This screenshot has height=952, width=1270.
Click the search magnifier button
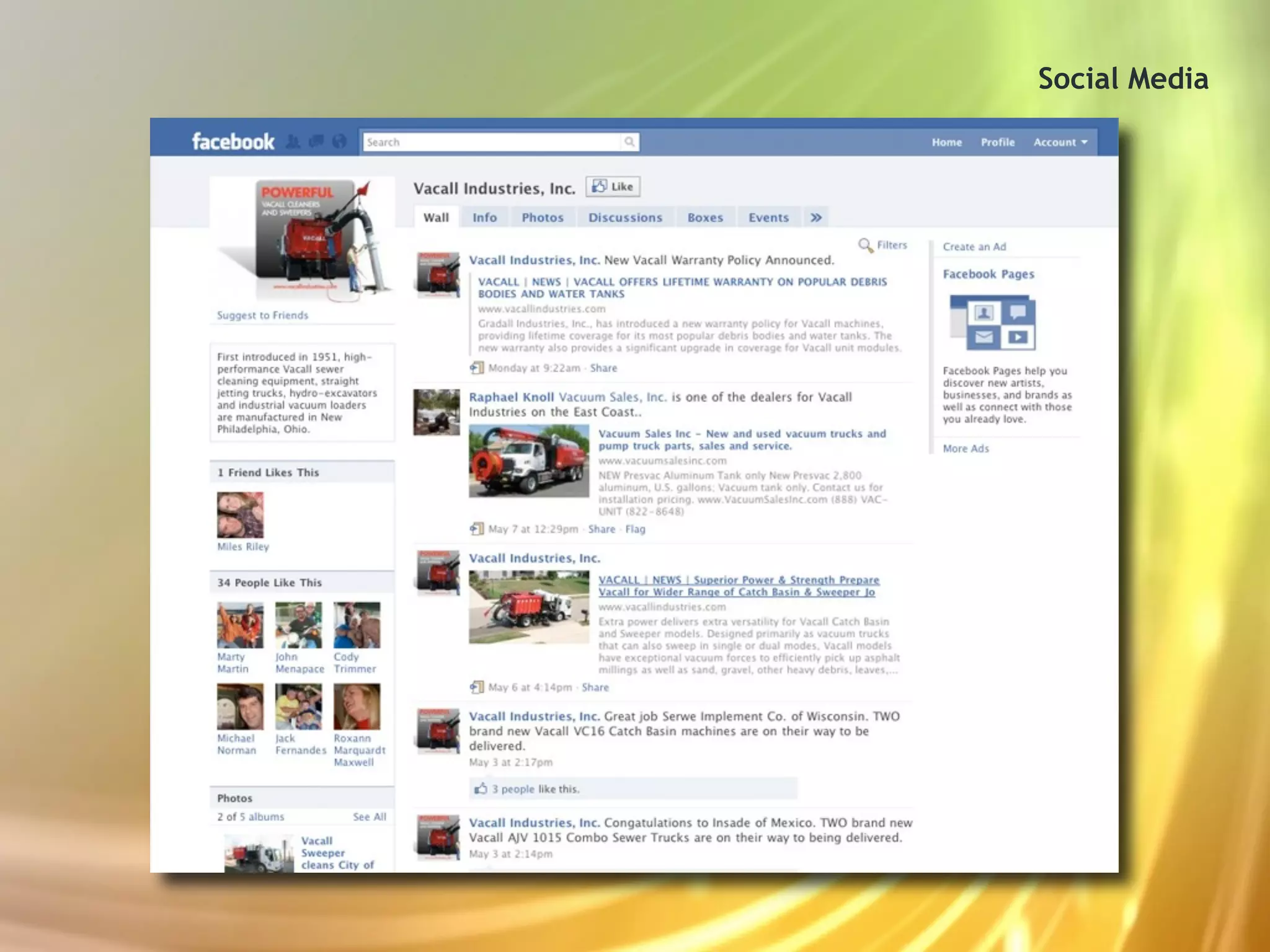click(x=629, y=142)
